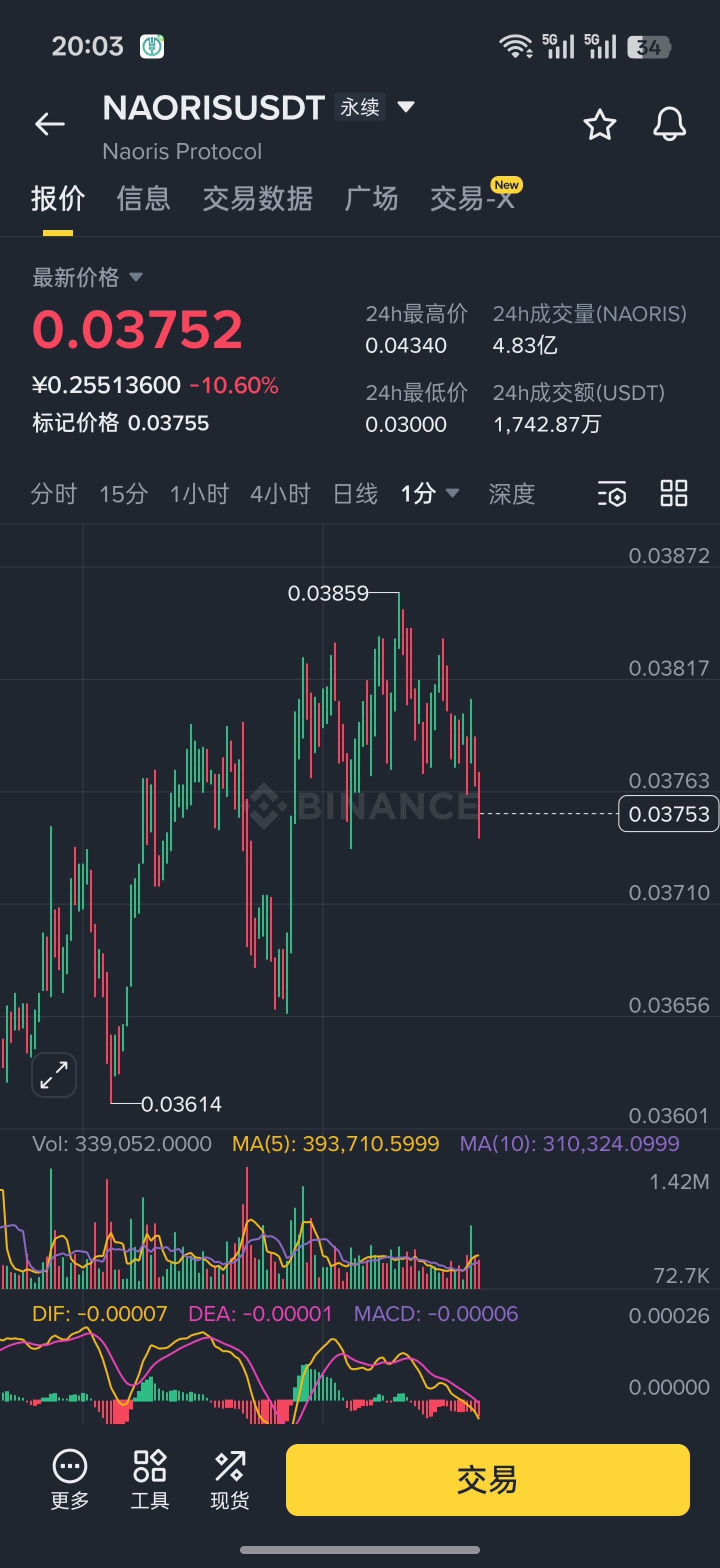Tap the 20:03 clock
Viewport: 720px width, 1568px height.
pyautogui.click(x=87, y=46)
